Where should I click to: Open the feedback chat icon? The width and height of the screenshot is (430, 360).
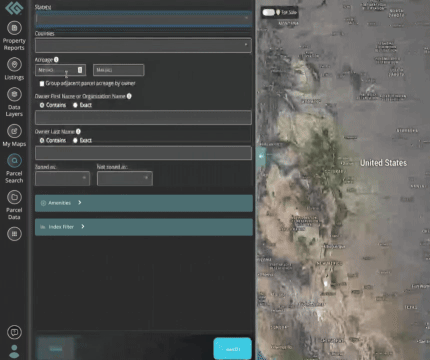click(14, 332)
